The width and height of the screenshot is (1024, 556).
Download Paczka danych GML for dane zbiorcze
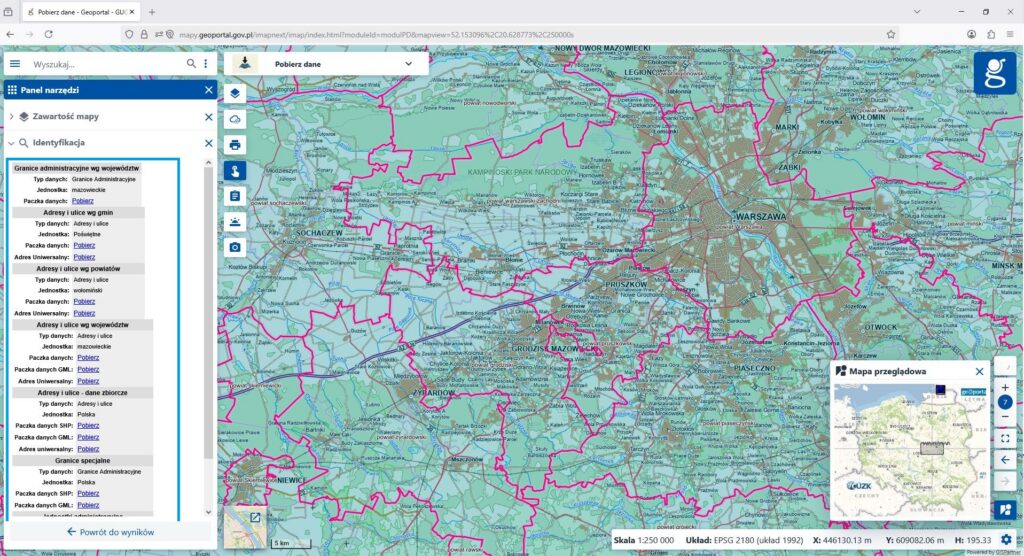[88, 438]
